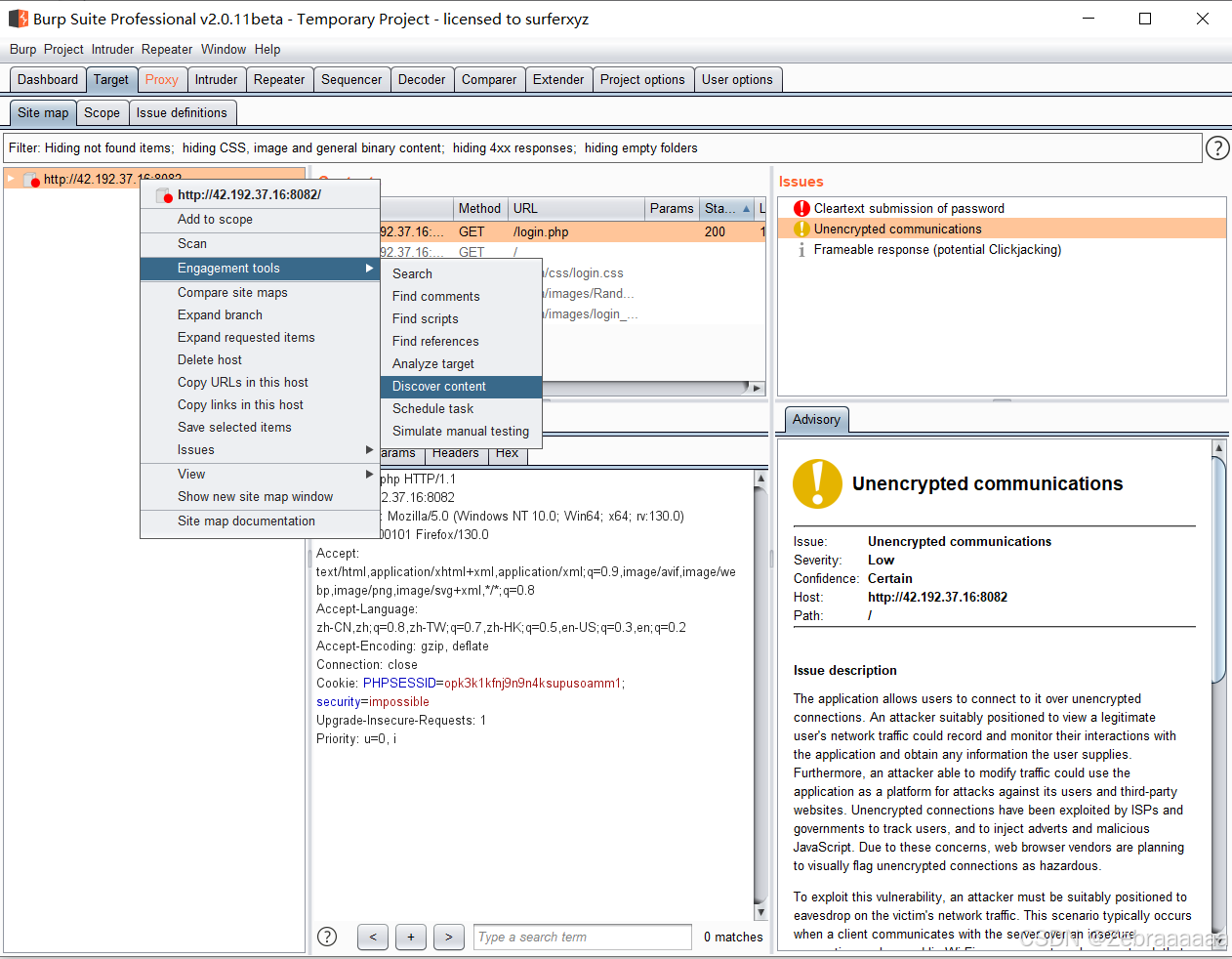The width and height of the screenshot is (1232, 959).
Task: Open the Engagement tools submenu arrow
Action: tap(369, 269)
